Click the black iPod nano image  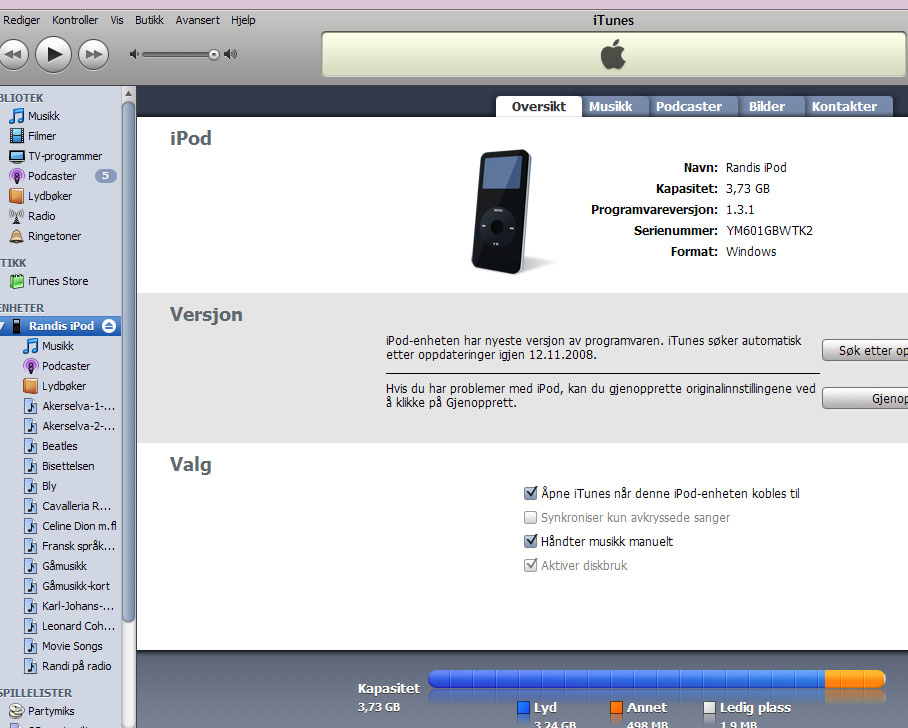(503, 211)
